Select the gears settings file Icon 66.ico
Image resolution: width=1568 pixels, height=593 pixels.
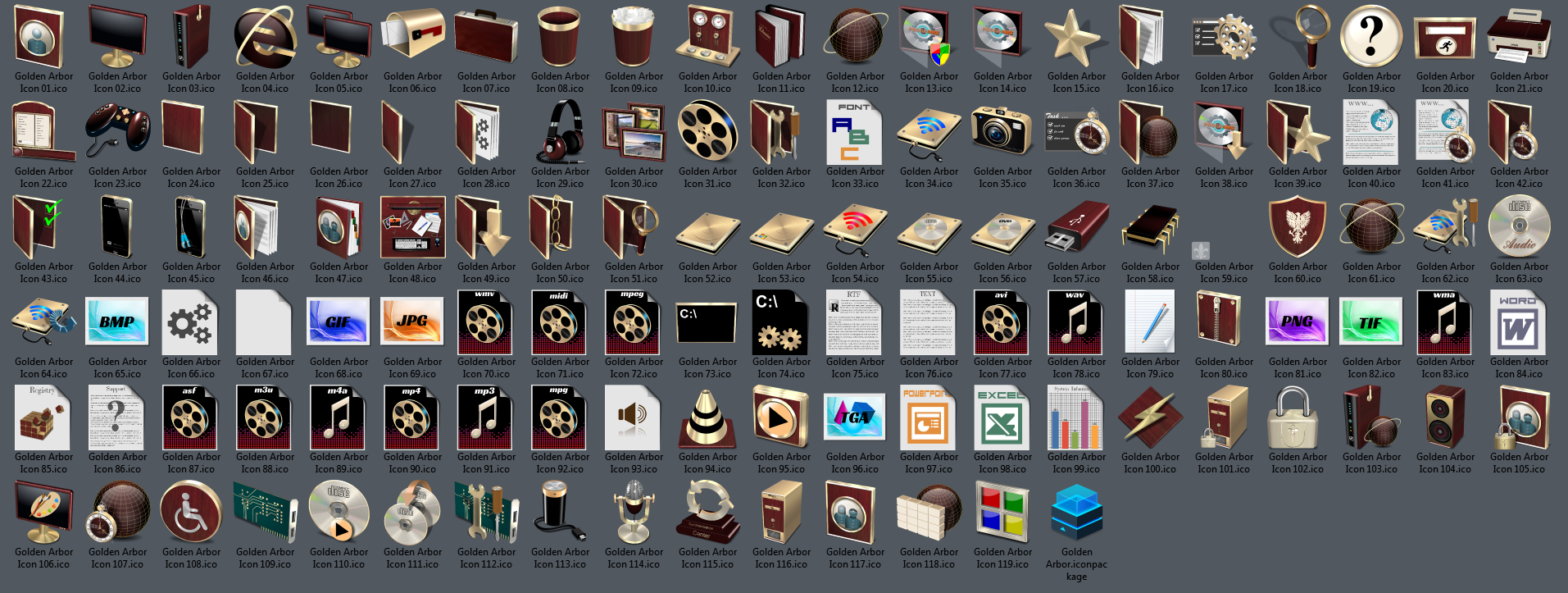(x=191, y=322)
